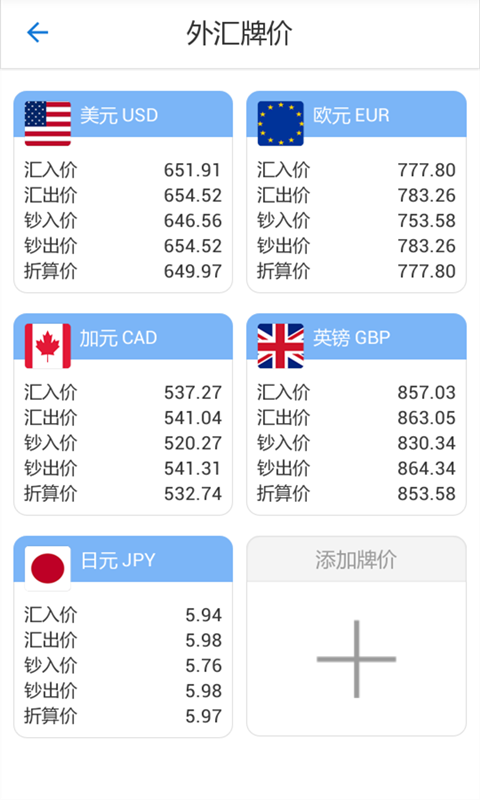Click the 添加牌价 label
480x800 pixels.
click(356, 560)
